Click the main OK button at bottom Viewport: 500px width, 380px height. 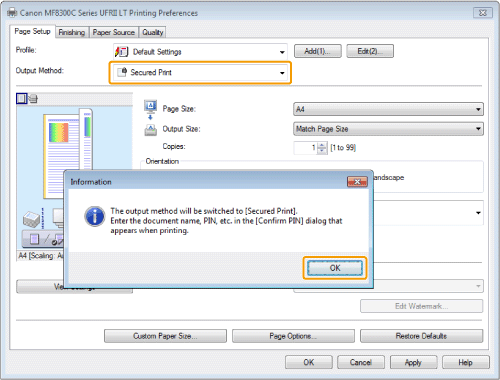[309, 362]
